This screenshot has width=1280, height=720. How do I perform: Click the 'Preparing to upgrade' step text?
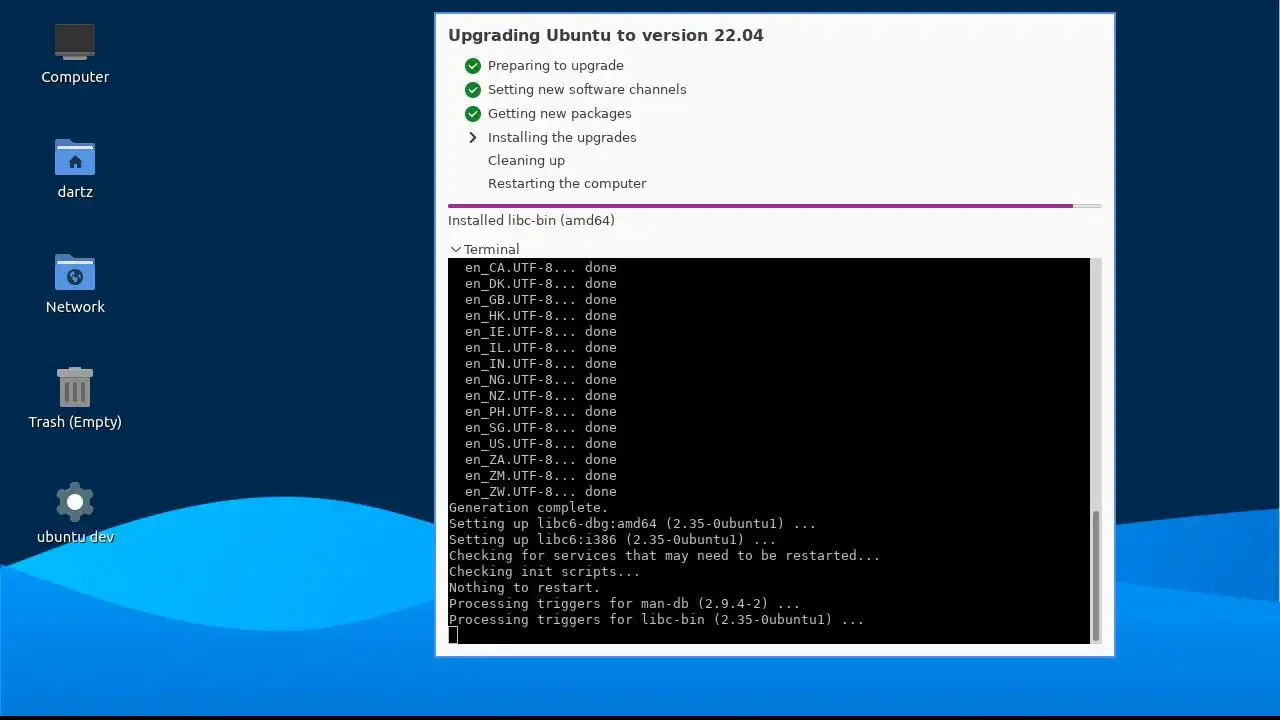556,66
